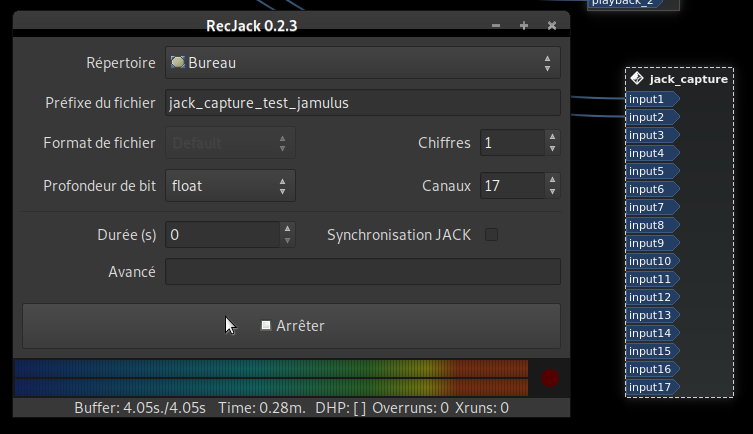Select the input9 port of jack_capture
This screenshot has width=753, height=434.
tap(653, 243)
